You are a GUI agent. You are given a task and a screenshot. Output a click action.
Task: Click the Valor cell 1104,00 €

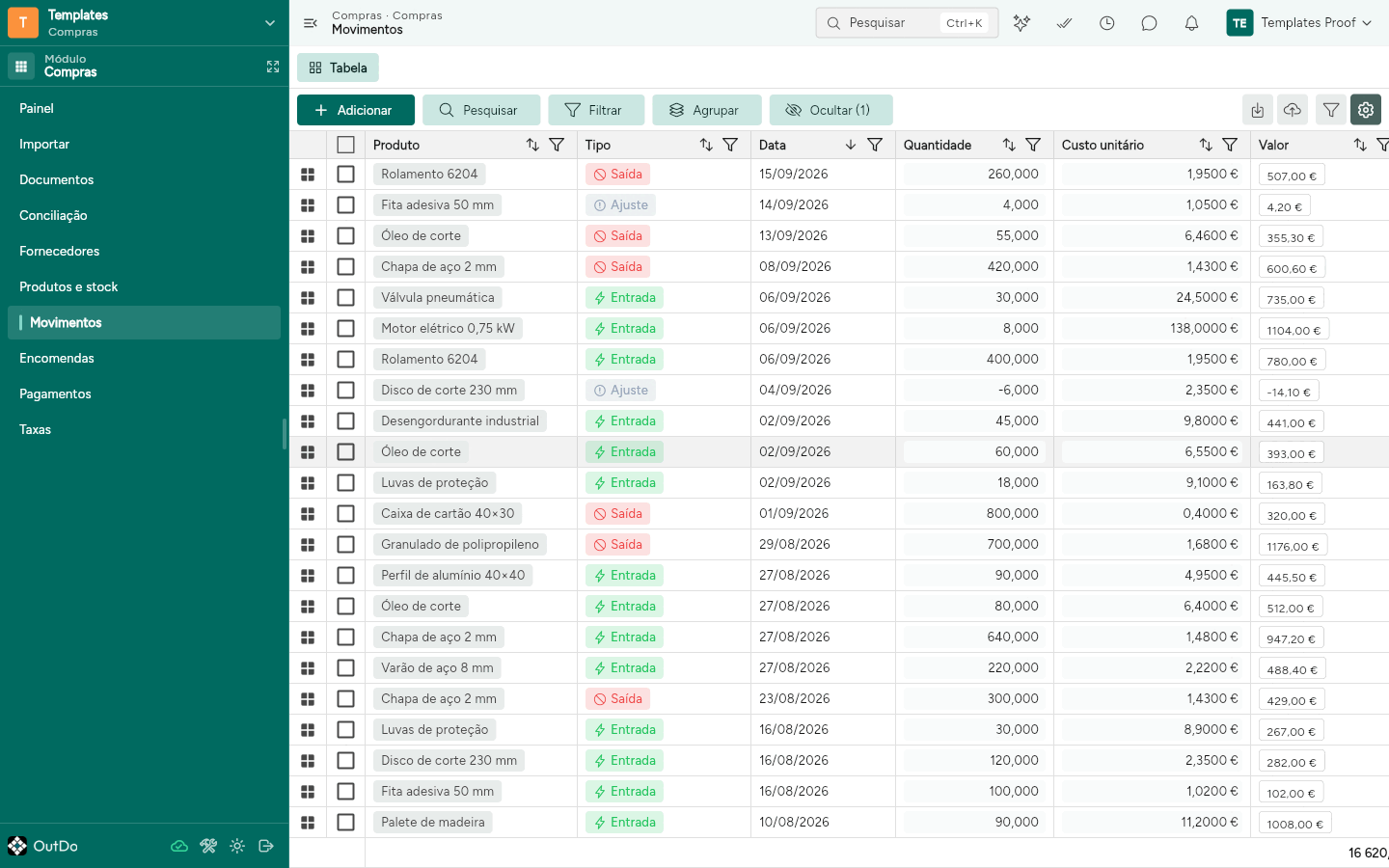coord(1294,331)
